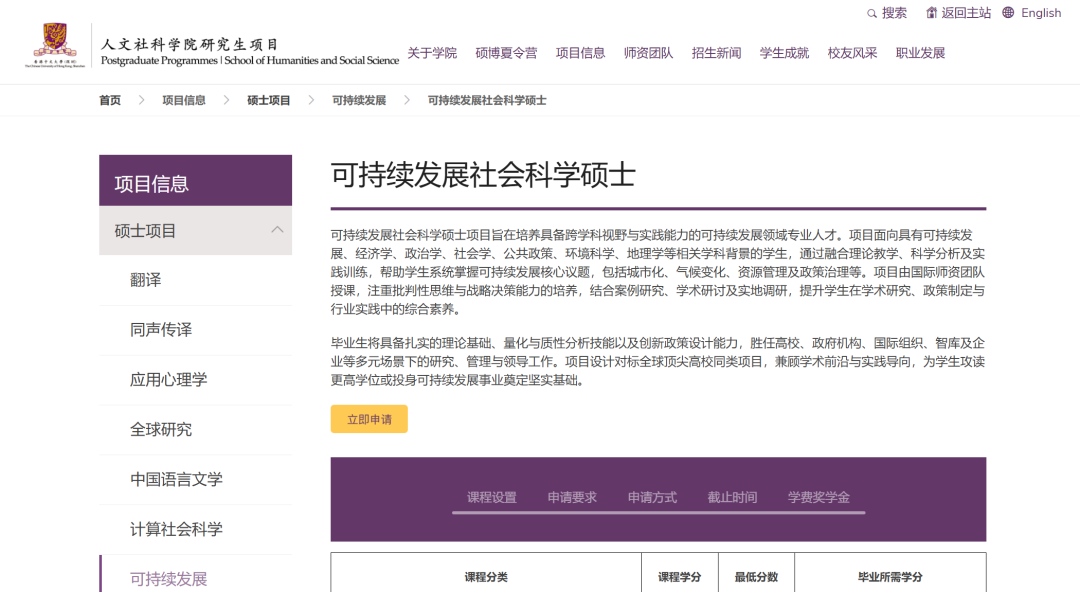
Task: Switch the site language to English
Action: click(x=1040, y=13)
